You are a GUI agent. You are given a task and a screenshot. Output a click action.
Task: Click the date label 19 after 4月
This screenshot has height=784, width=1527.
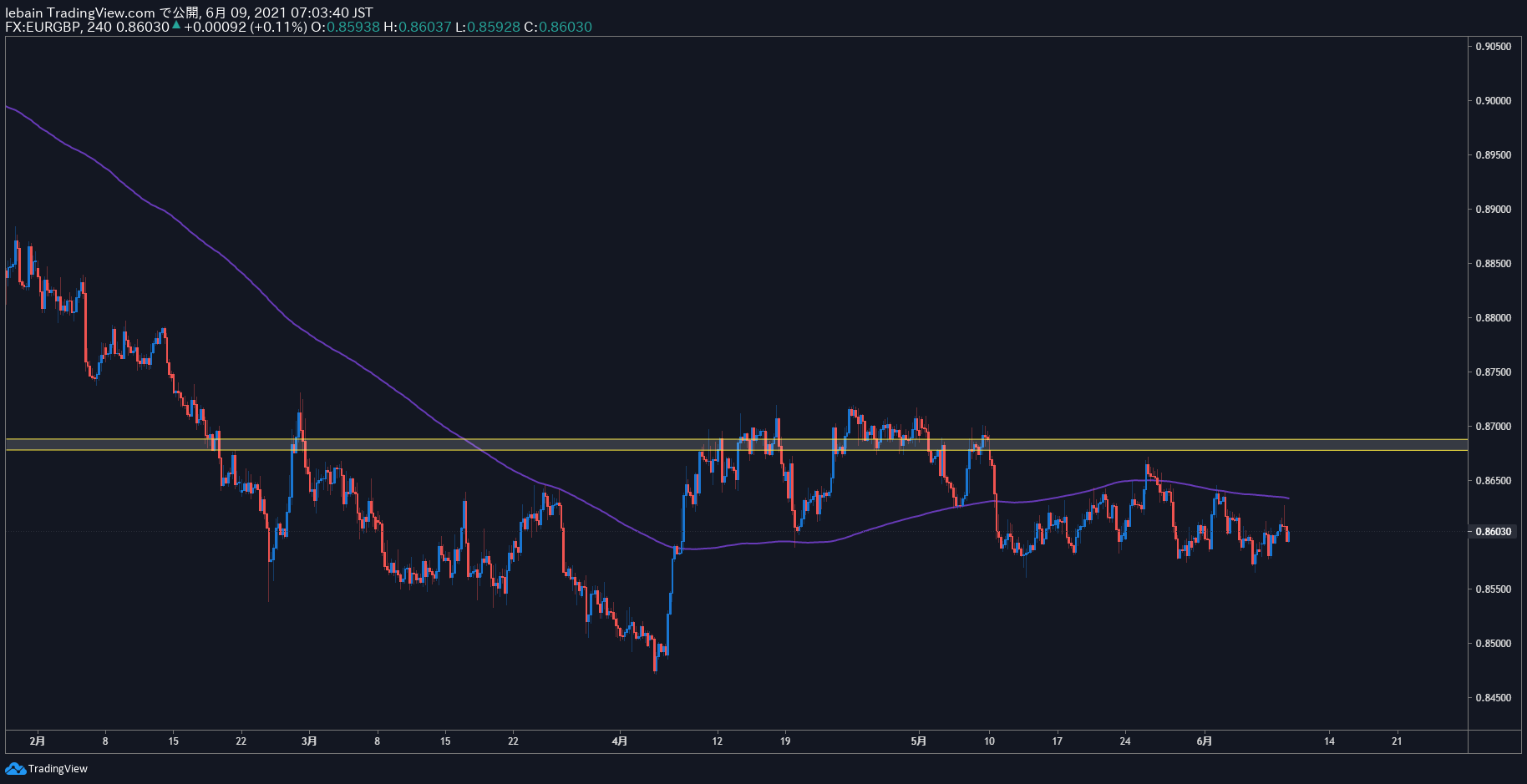pos(785,741)
